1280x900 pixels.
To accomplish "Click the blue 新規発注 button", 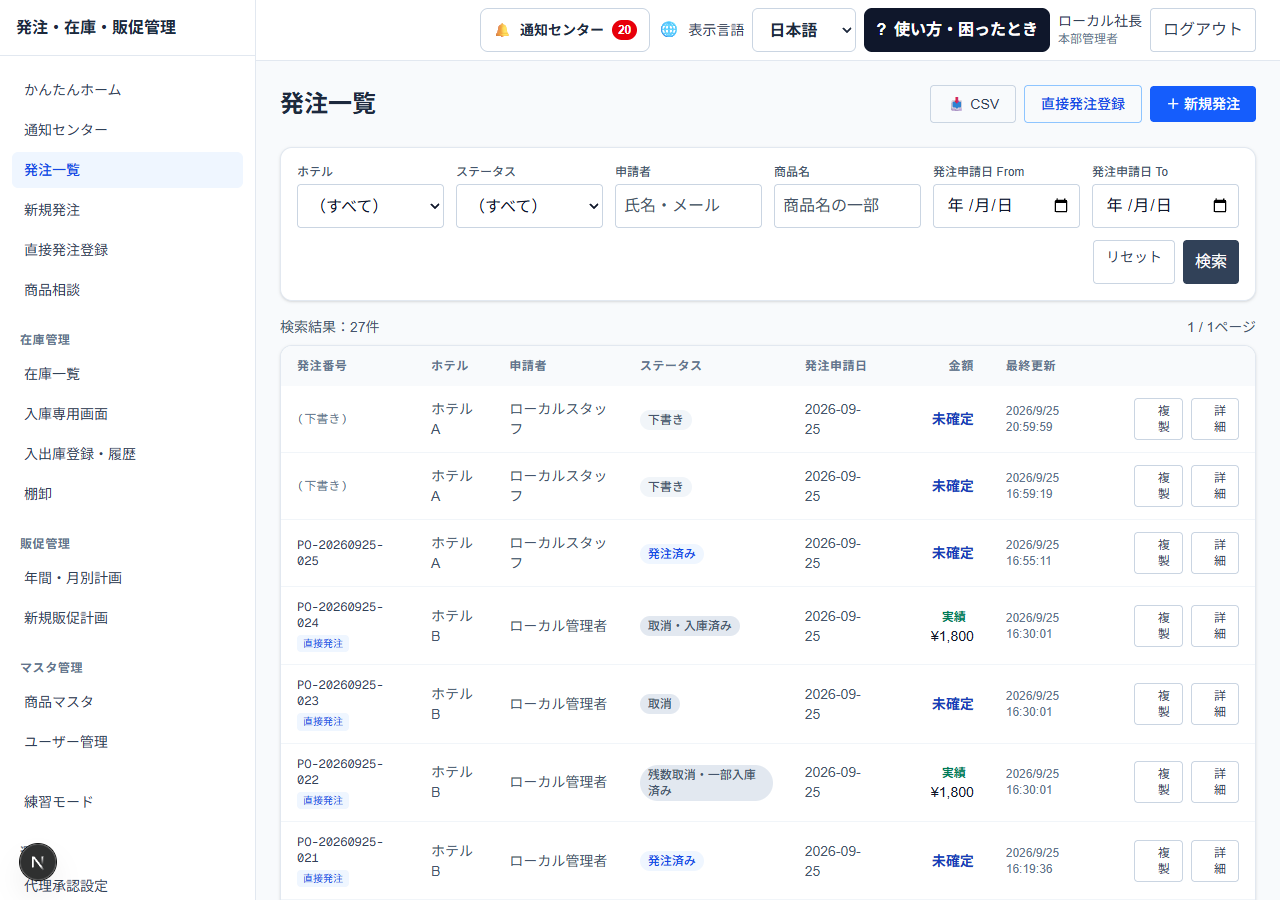I will tap(1203, 104).
